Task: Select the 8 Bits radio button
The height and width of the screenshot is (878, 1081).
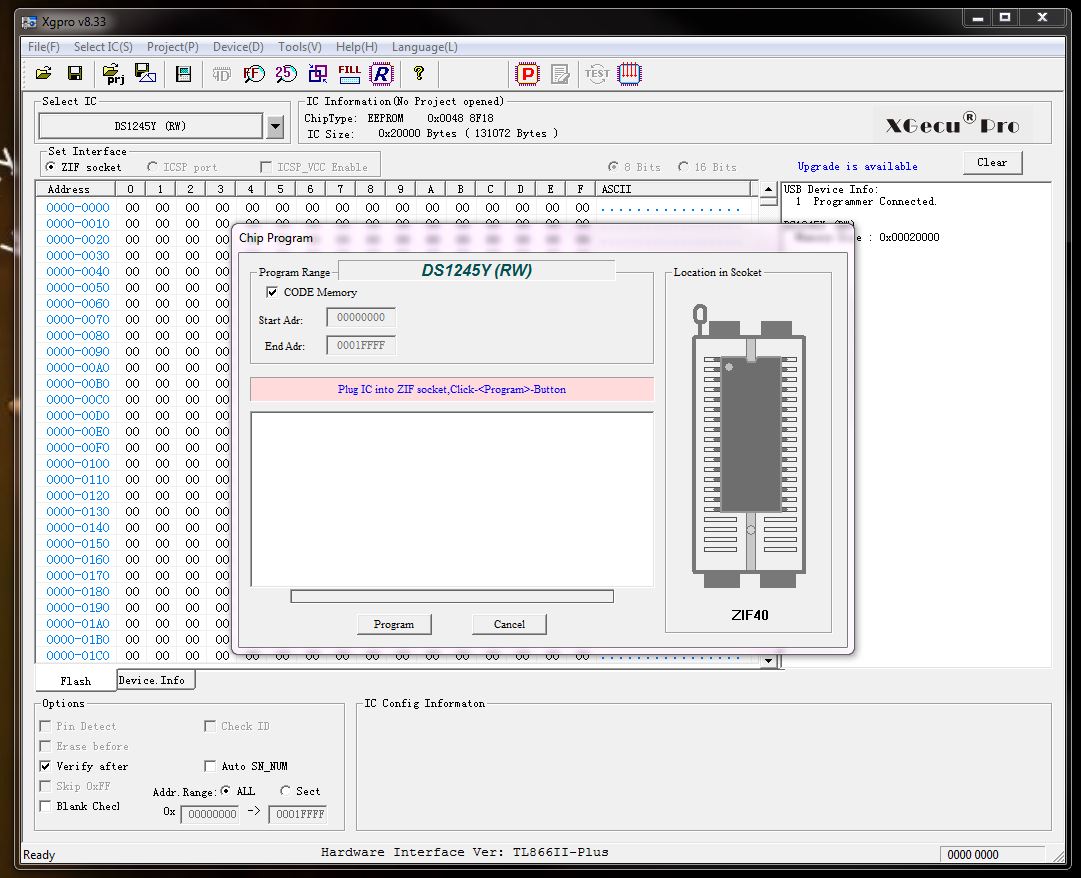Action: coord(613,167)
